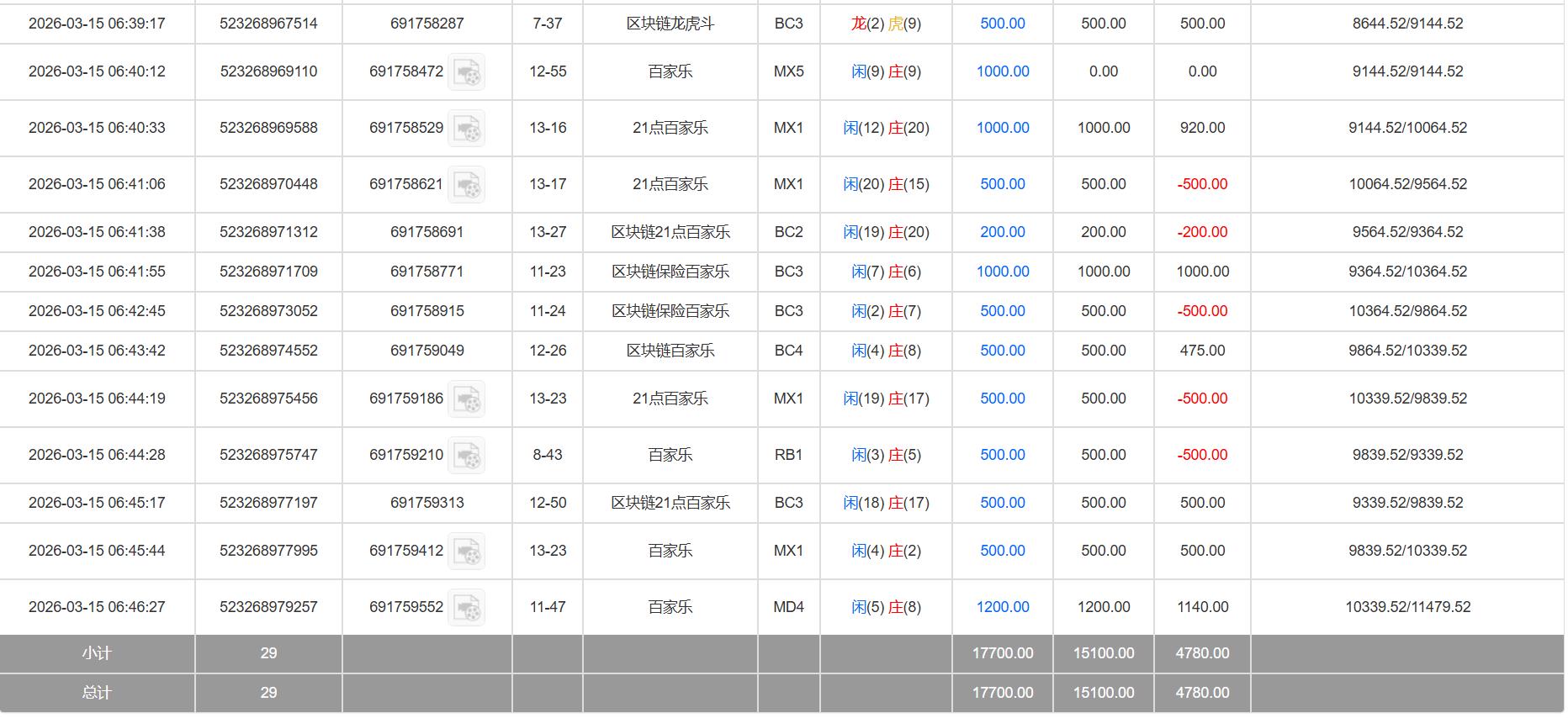This screenshot has width=1568, height=718.
Task: Select the 闲(12) 庄(20) result entry
Action: pos(886,128)
